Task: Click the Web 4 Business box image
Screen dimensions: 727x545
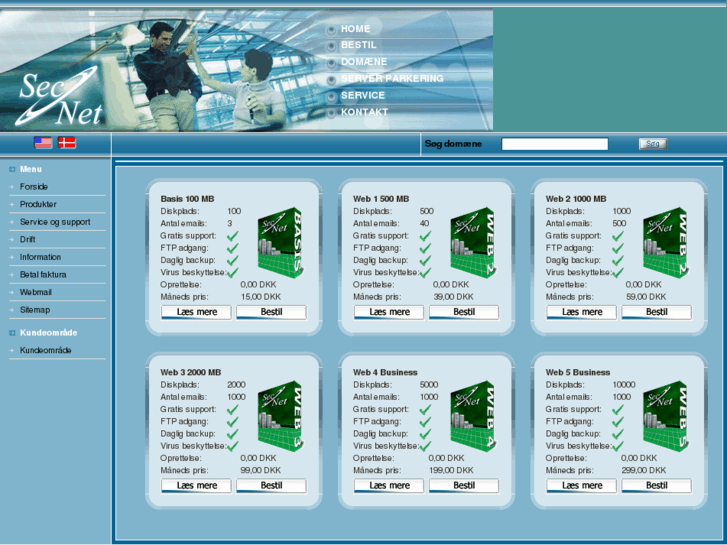Action: 472,416
